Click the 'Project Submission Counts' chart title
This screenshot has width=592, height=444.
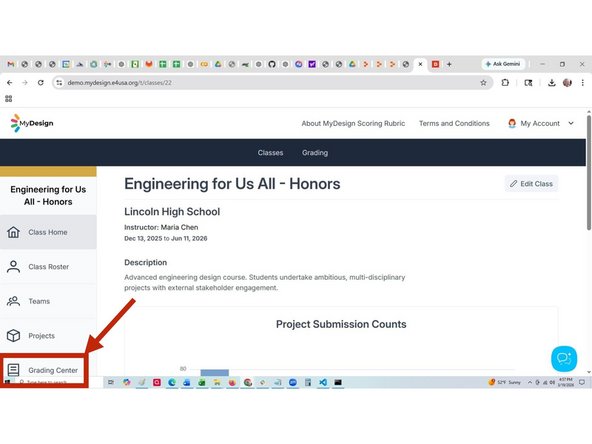(341, 324)
